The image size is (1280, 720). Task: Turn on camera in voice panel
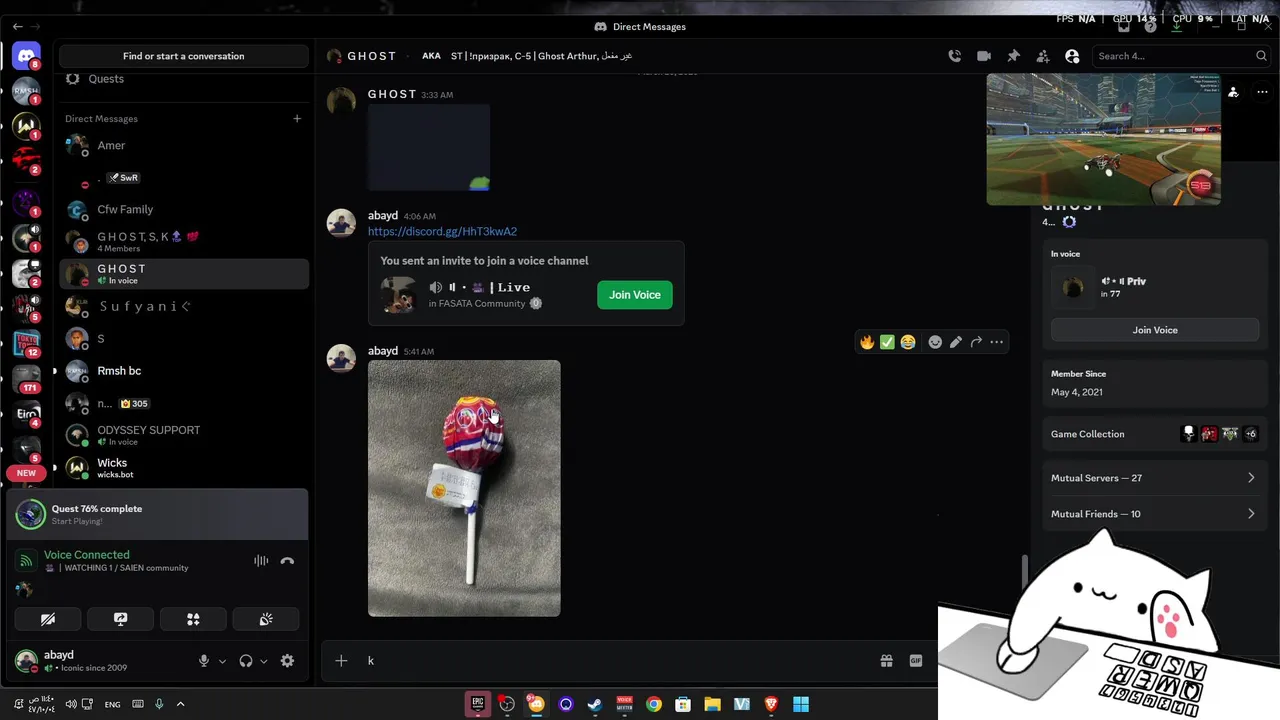[x=48, y=620]
